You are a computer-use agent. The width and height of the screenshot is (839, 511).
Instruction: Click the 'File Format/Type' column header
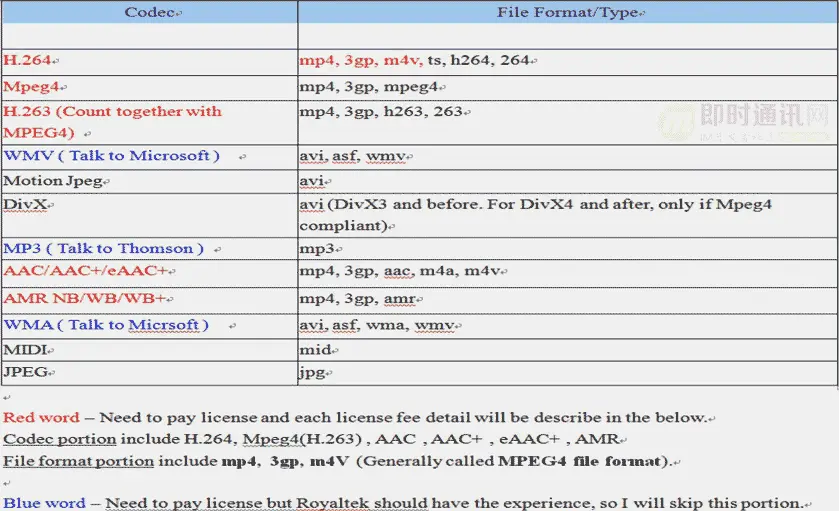(568, 12)
